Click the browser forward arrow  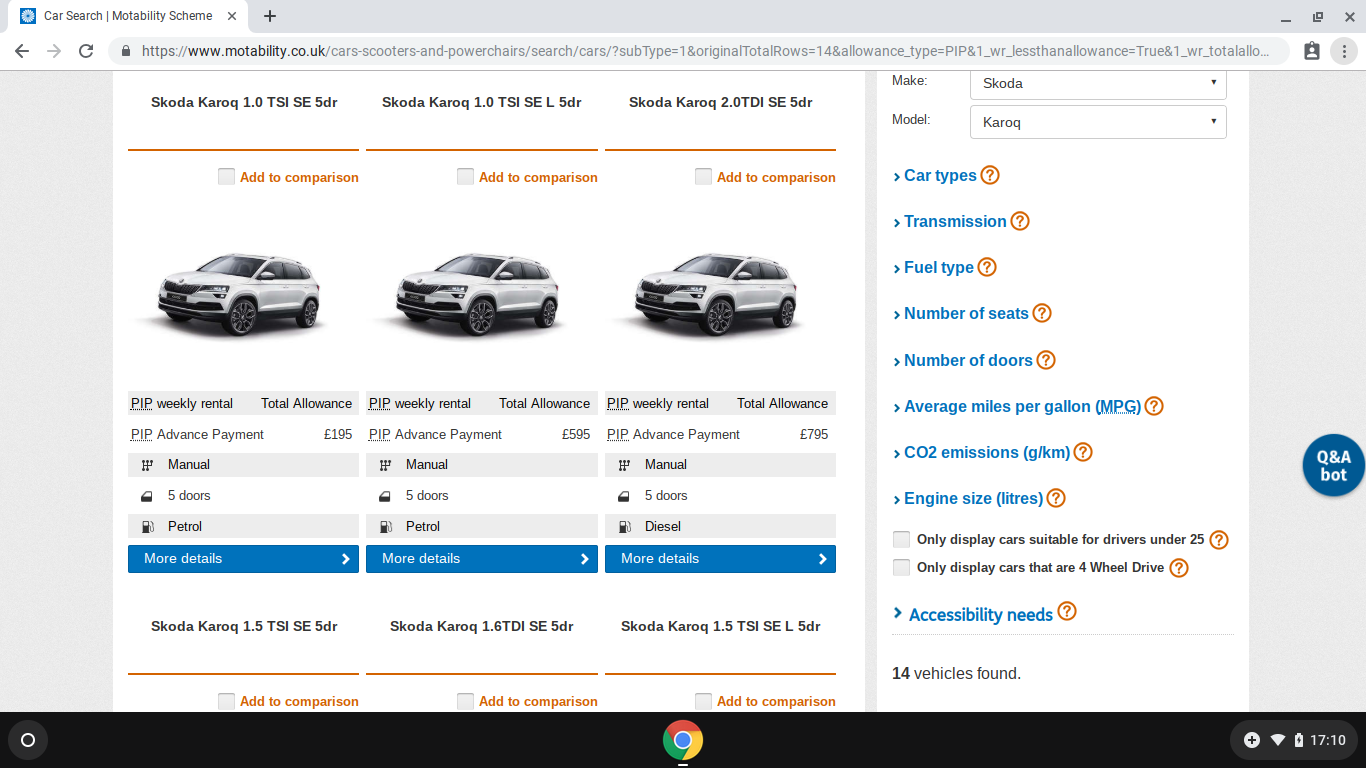54,51
